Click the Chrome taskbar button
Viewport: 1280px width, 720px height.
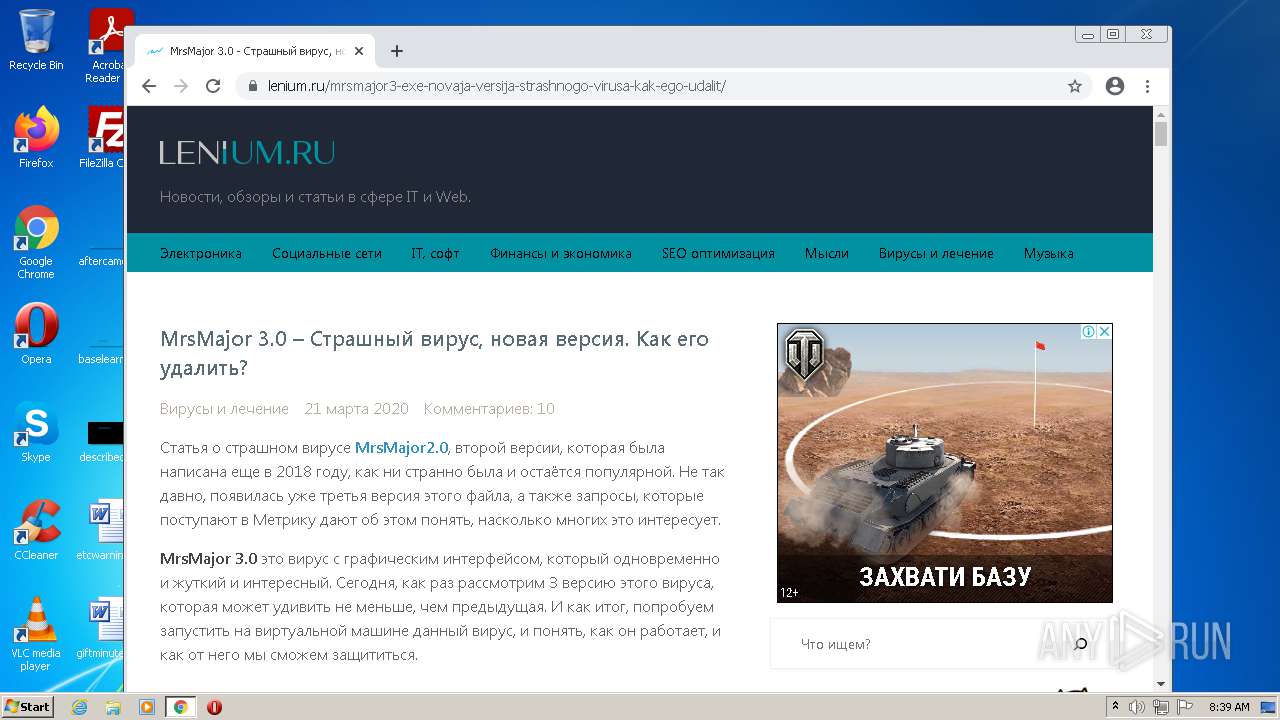180,707
